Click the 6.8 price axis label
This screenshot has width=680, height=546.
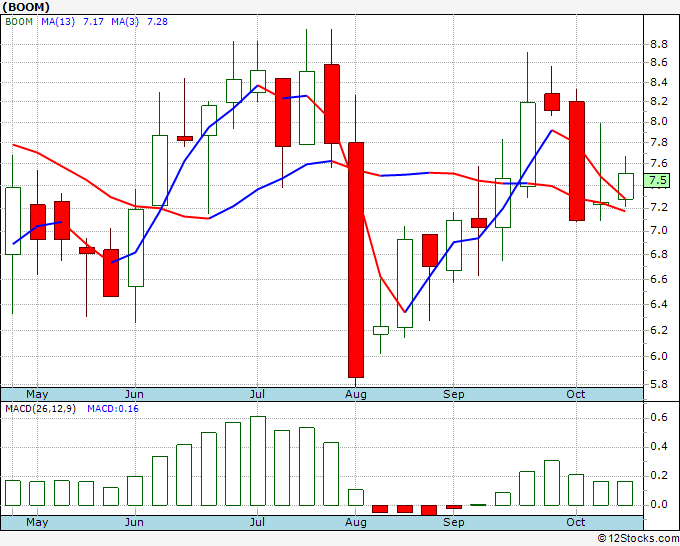point(658,254)
